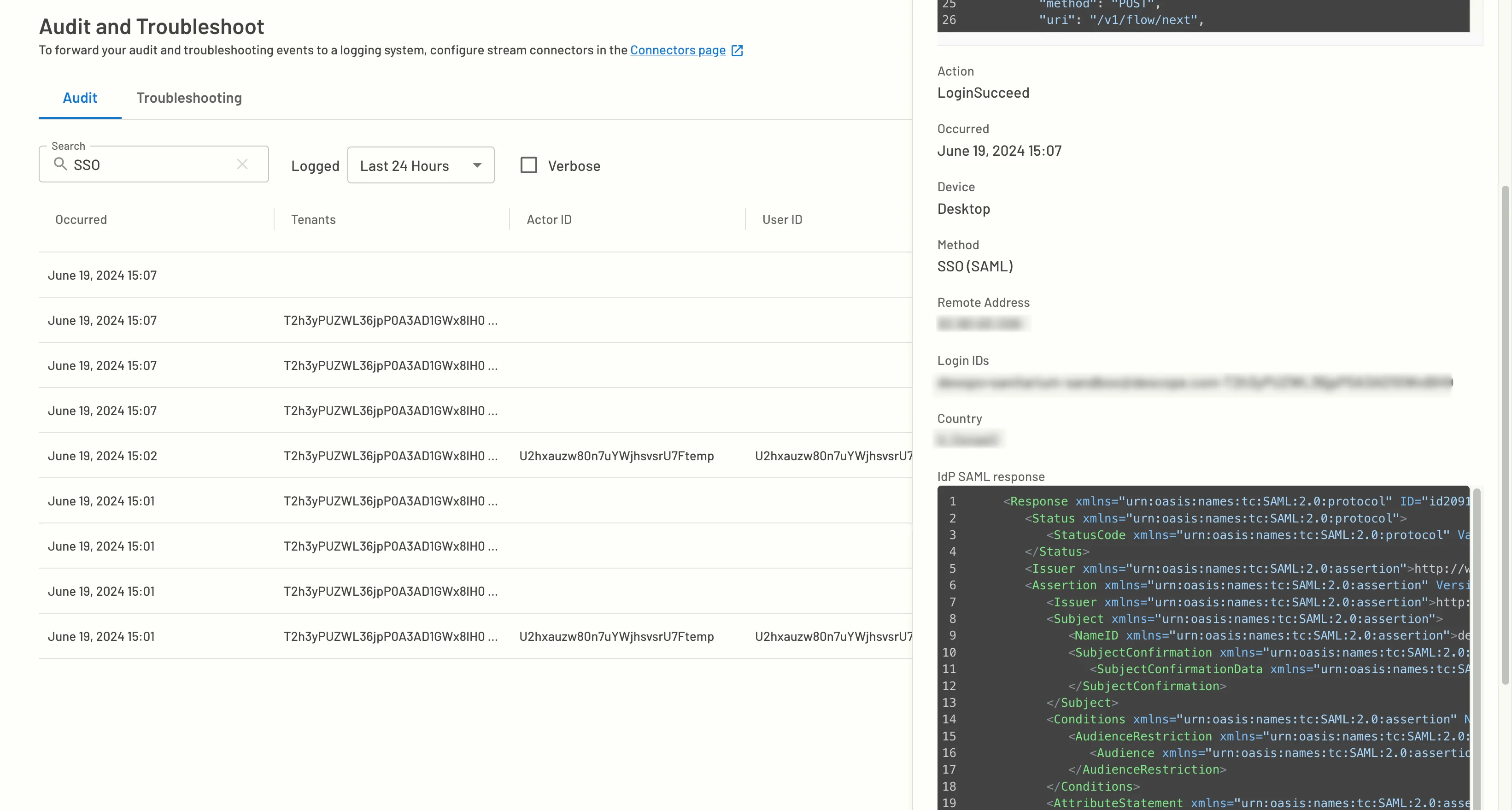This screenshot has height=810, width=1512.
Task: Click the details panel vertical scrollbar
Action: point(1505,434)
